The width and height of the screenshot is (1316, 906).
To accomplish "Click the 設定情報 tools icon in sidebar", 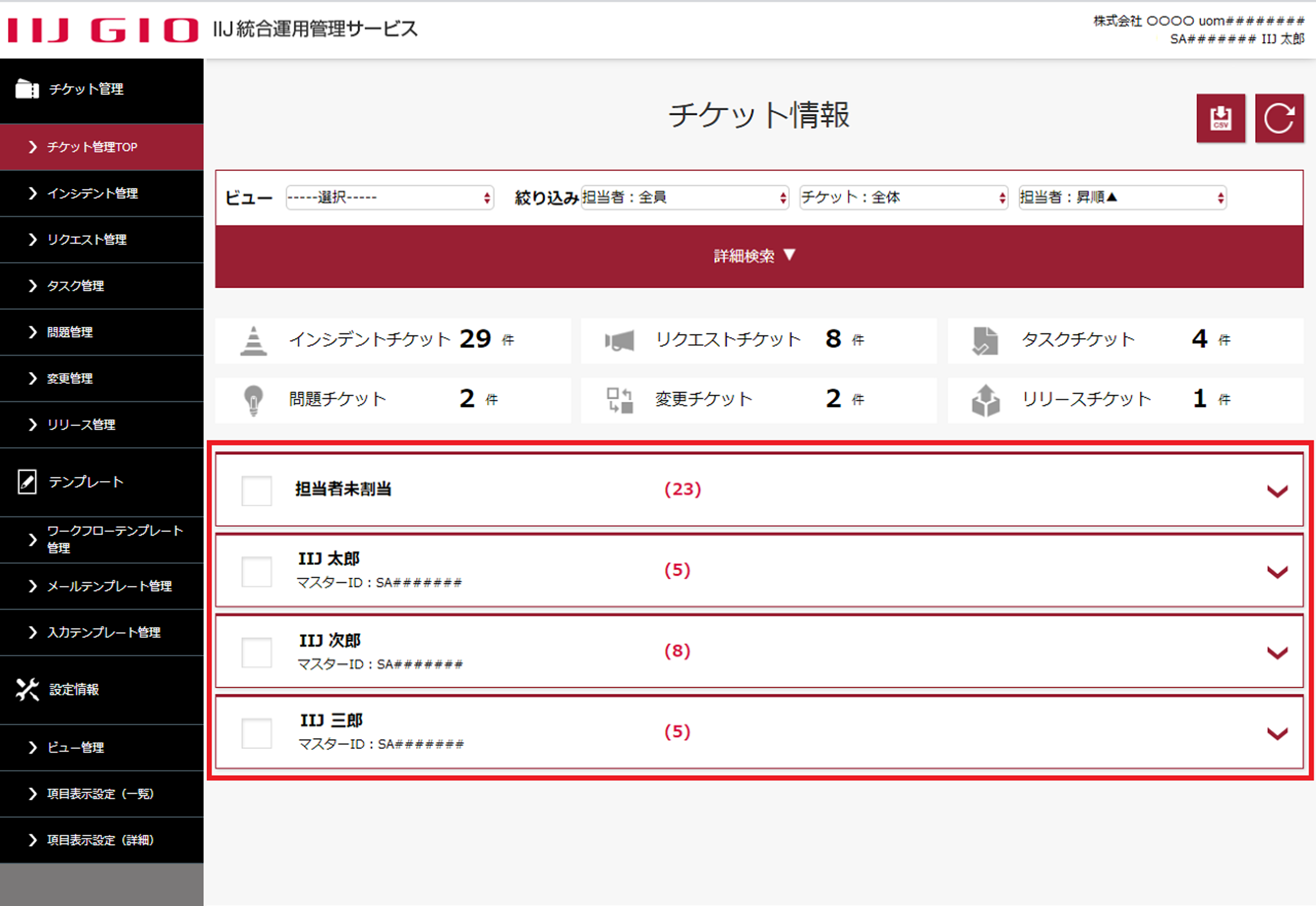I will point(27,689).
